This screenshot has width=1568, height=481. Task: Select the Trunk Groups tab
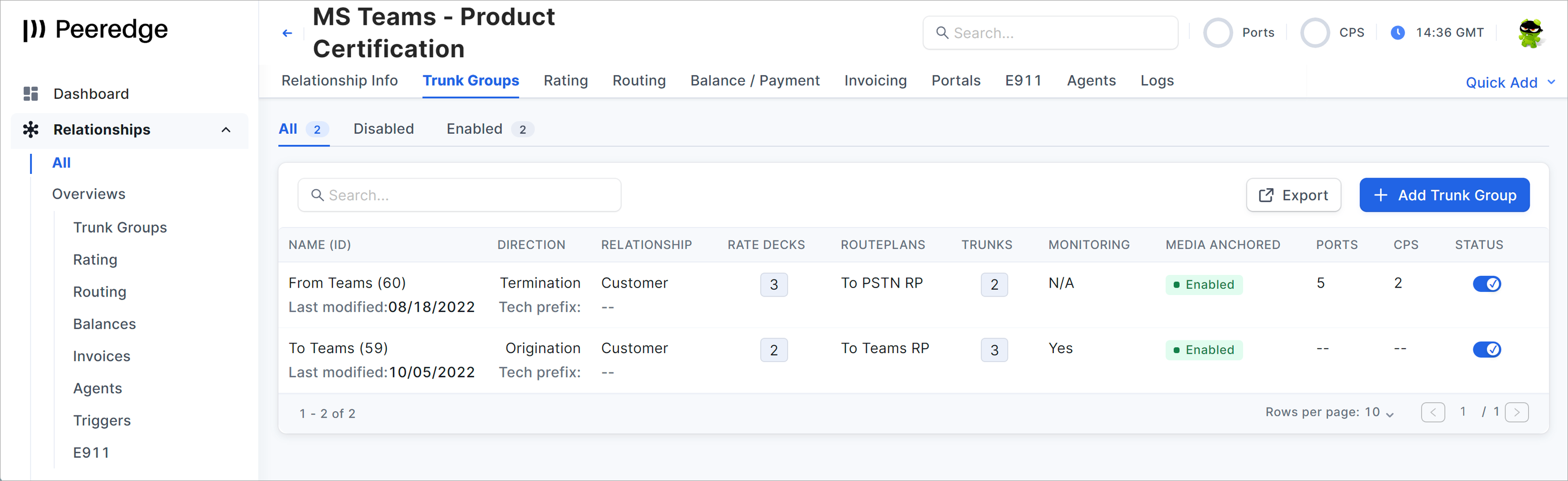tap(470, 81)
